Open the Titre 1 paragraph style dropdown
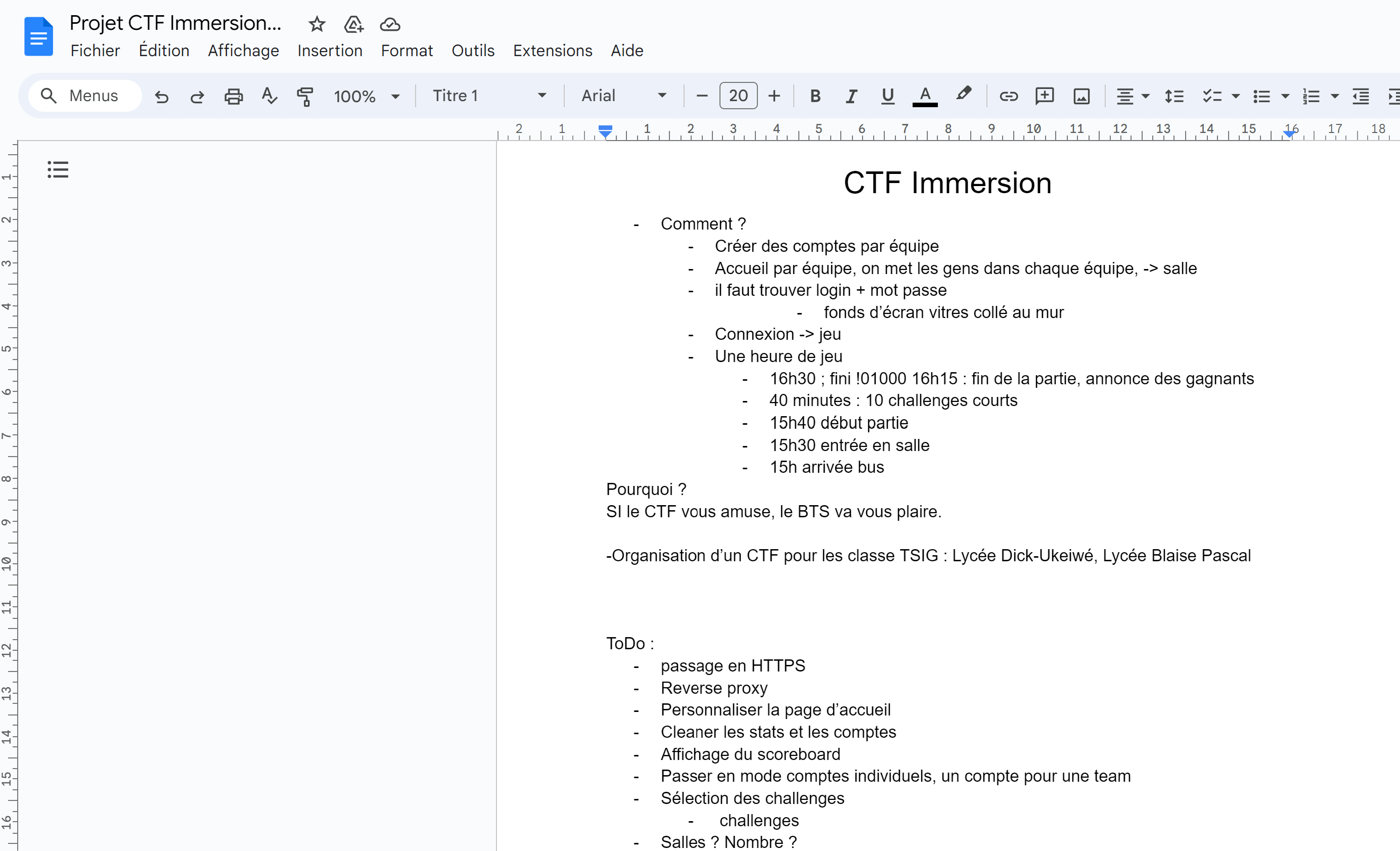 pyautogui.click(x=488, y=96)
